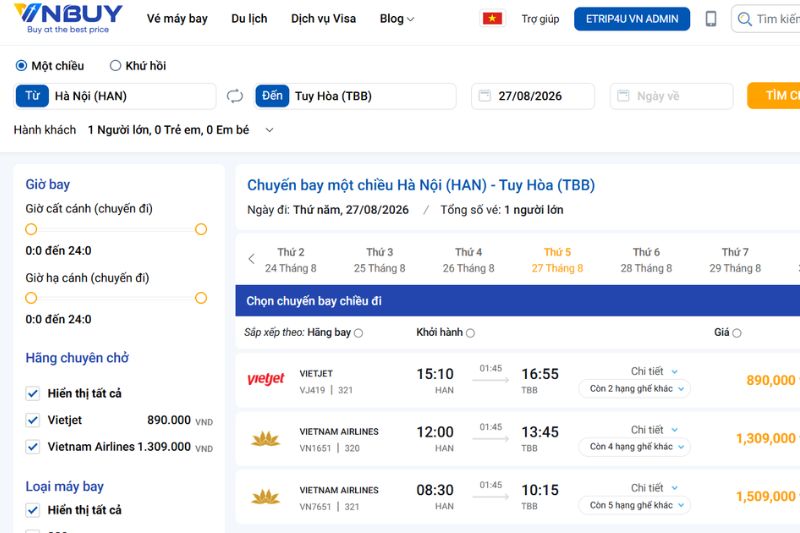Toggle Hiển thị tất cả under Loại máy bay

pyautogui.click(x=33, y=510)
